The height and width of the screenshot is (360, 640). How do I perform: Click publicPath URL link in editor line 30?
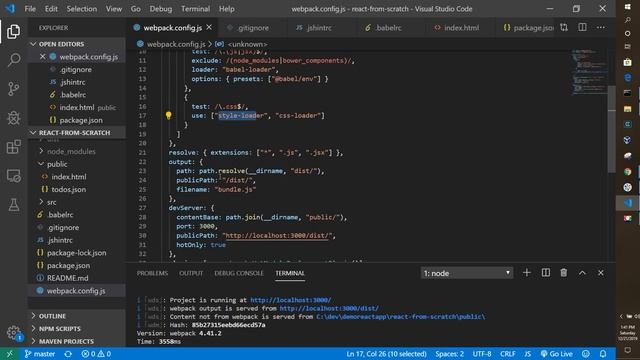click(278, 236)
